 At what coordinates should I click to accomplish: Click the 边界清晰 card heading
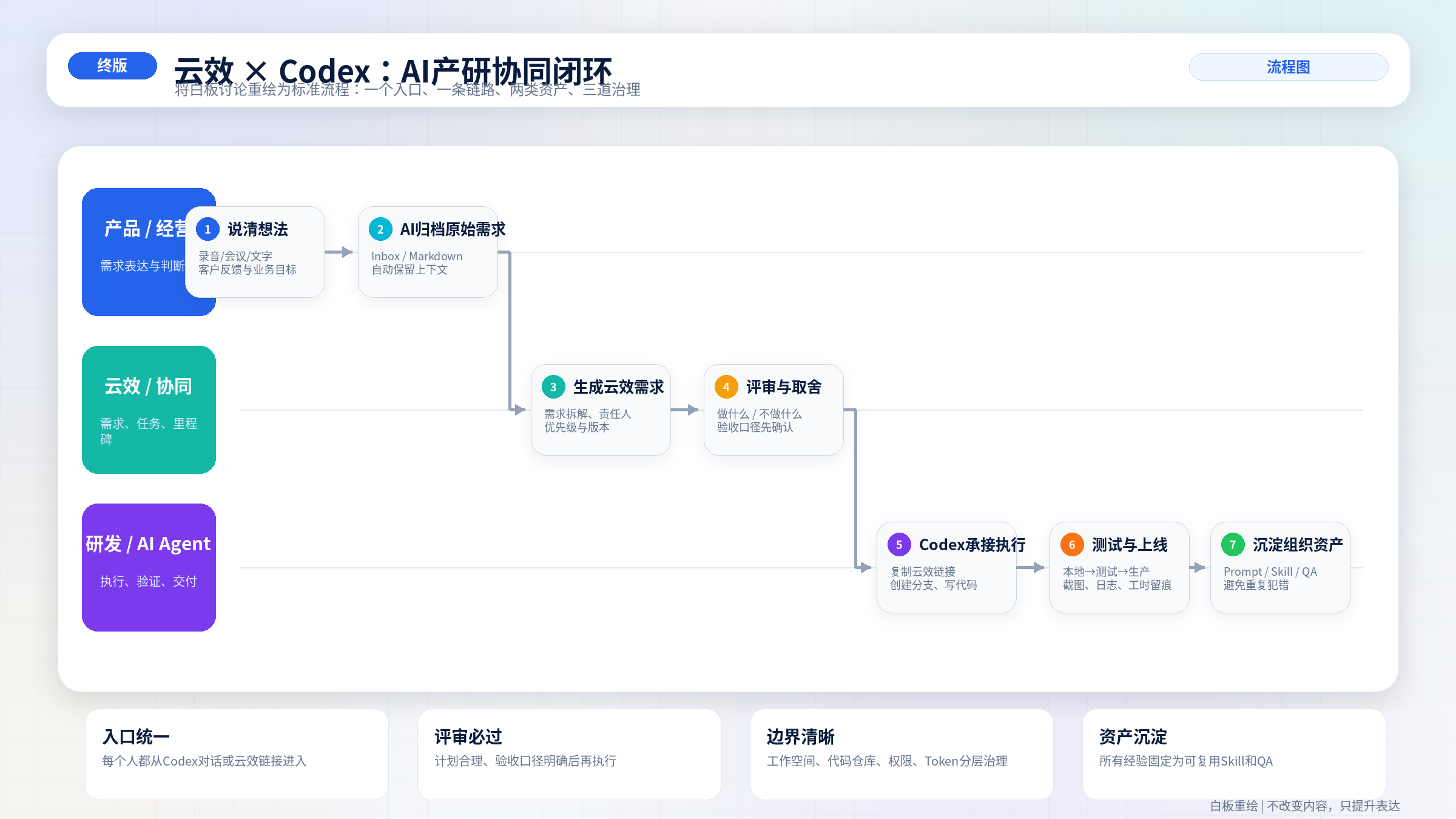801,736
